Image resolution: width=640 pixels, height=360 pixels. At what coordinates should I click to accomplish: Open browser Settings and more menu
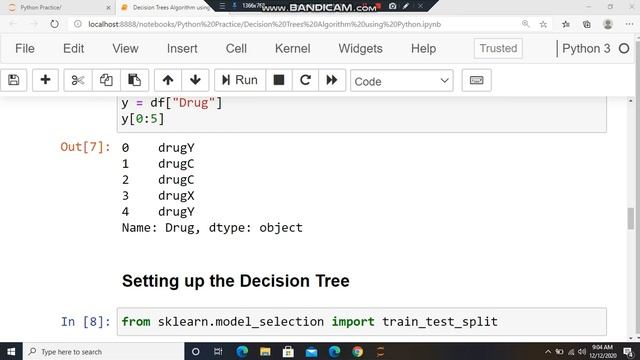(629, 24)
